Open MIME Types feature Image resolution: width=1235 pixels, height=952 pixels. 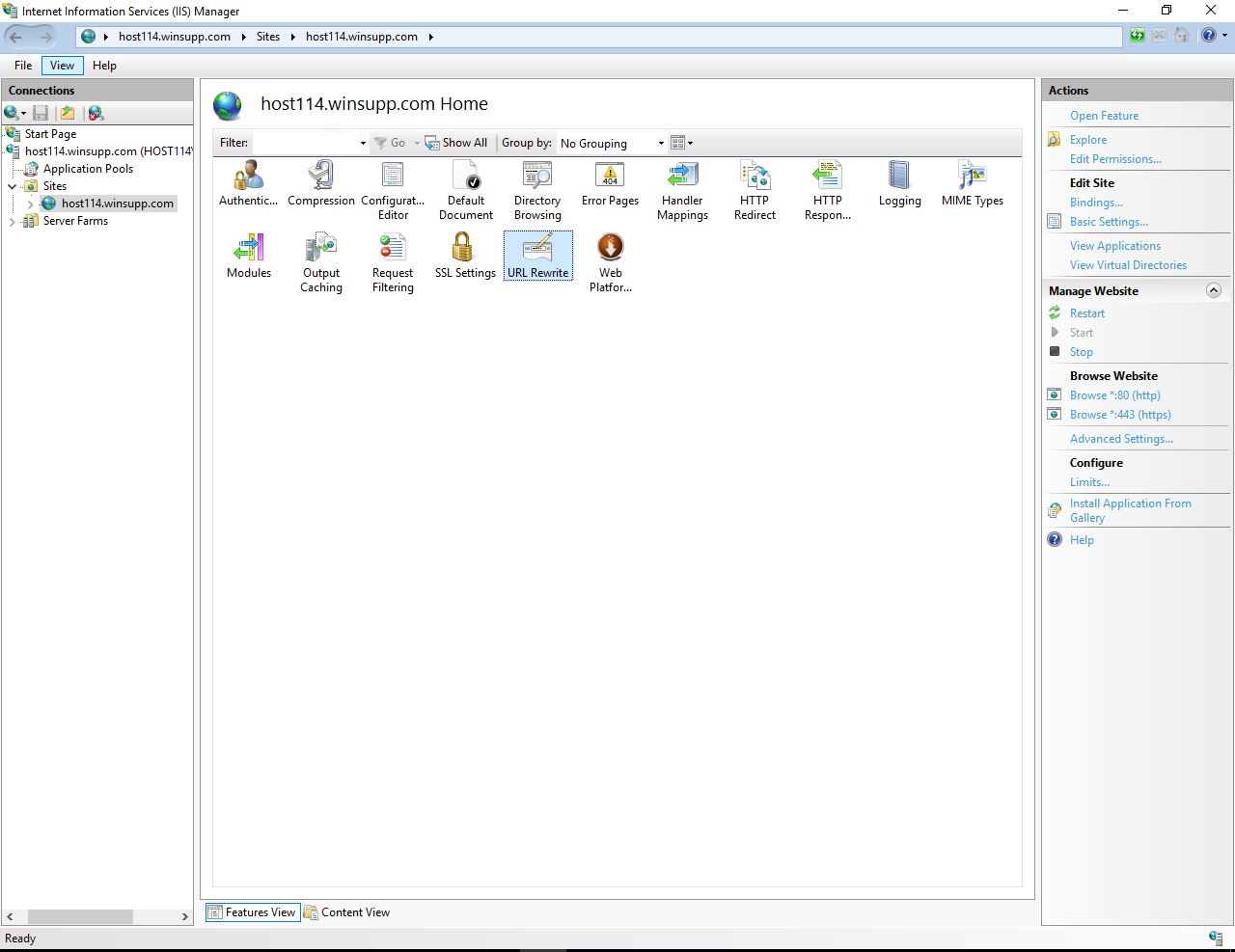pos(973,183)
